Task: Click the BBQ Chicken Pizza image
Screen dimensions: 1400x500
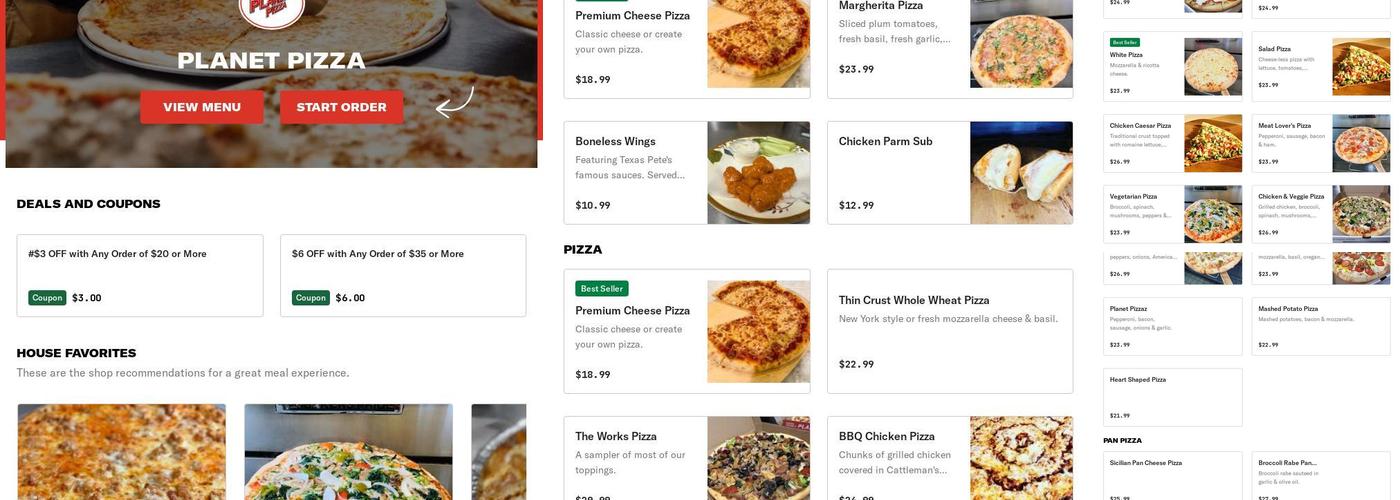Action: [1021, 459]
